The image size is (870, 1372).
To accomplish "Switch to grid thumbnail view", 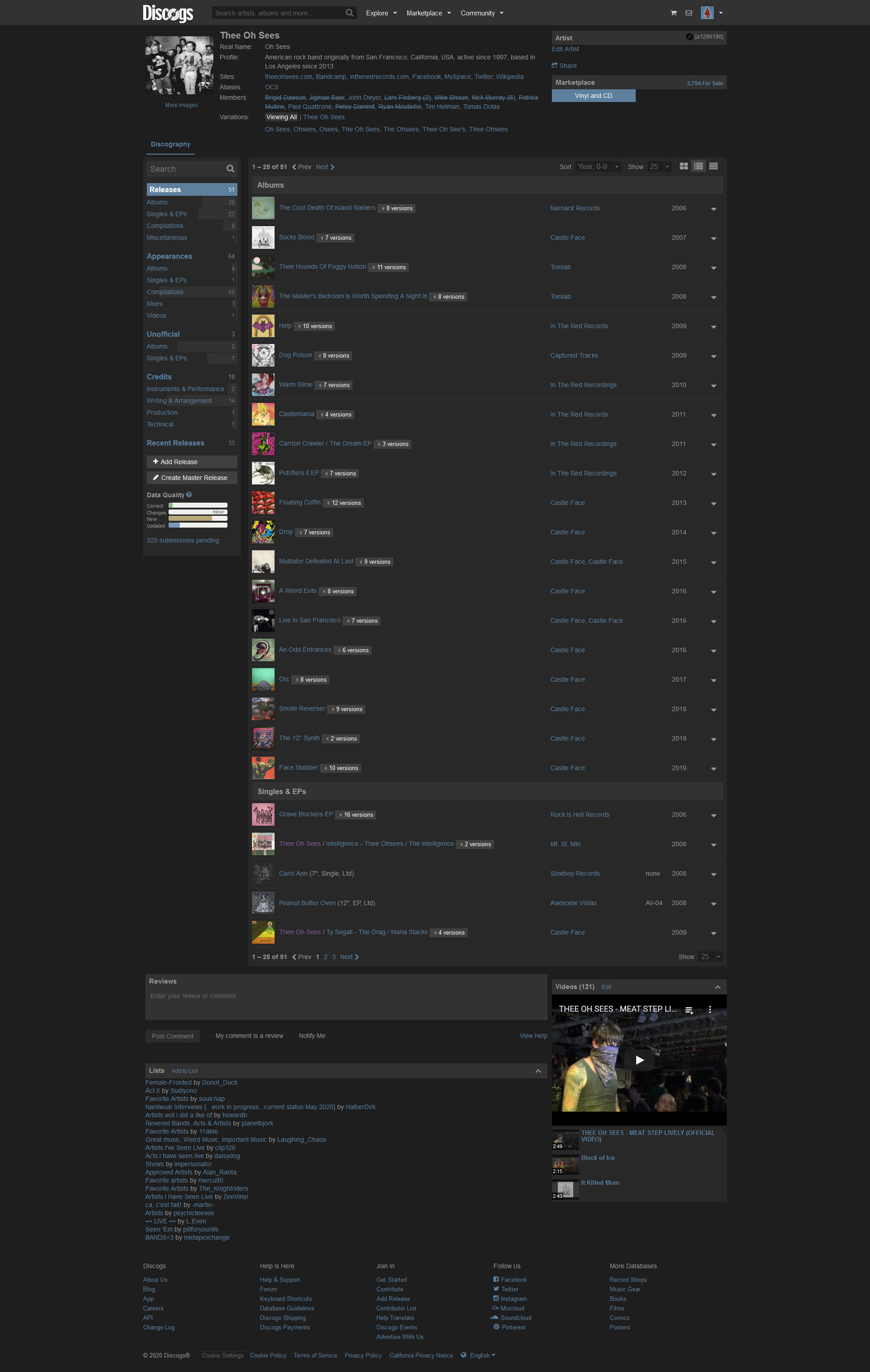I will pos(684,166).
